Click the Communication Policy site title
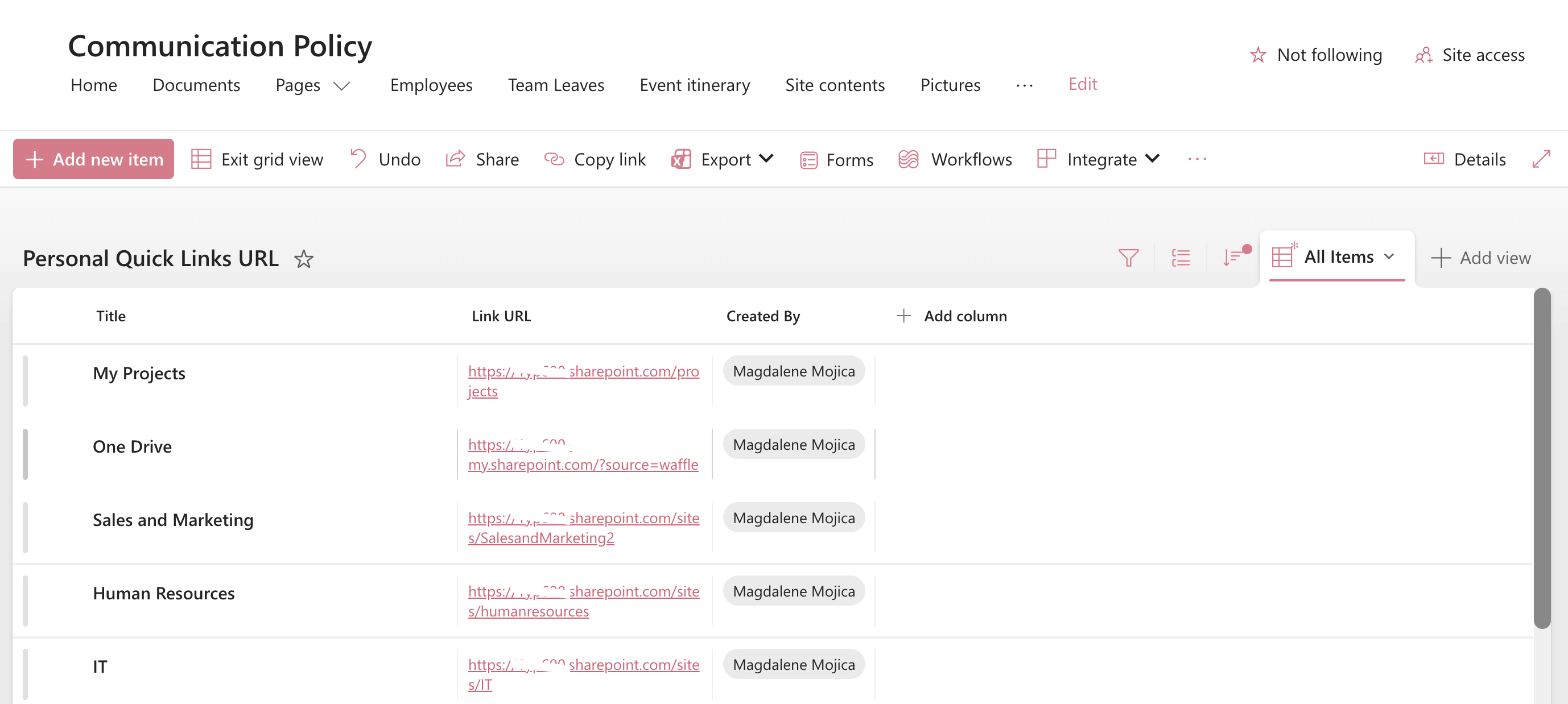 (220, 46)
